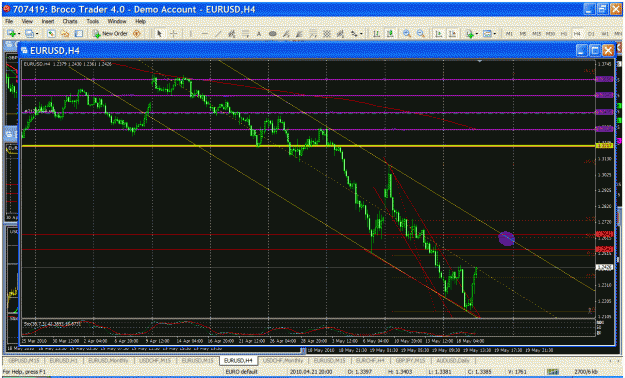Toggle the Terminal window icon
The image size is (625, 378).
[79, 34]
